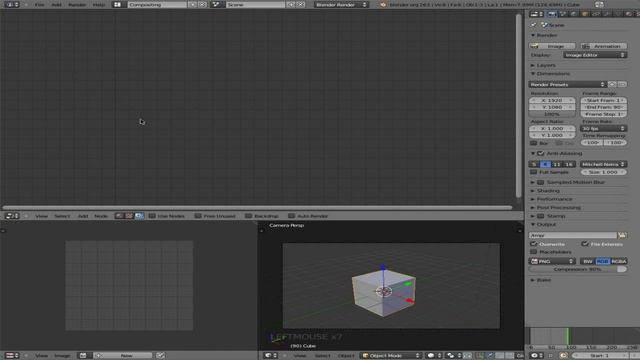640x360 pixels.
Task: Enable the Full Sample checkbox
Action: pos(533,172)
